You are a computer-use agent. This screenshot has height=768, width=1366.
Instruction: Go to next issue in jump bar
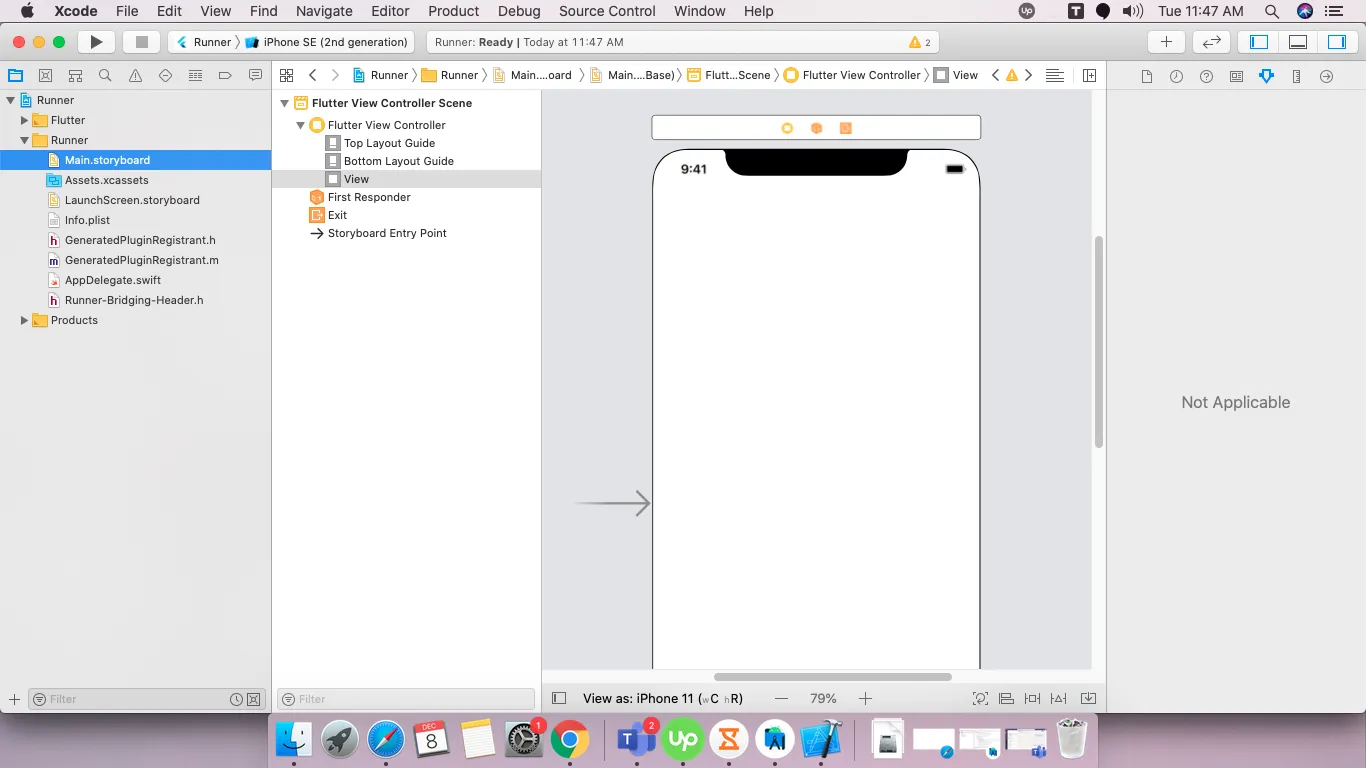1028,75
